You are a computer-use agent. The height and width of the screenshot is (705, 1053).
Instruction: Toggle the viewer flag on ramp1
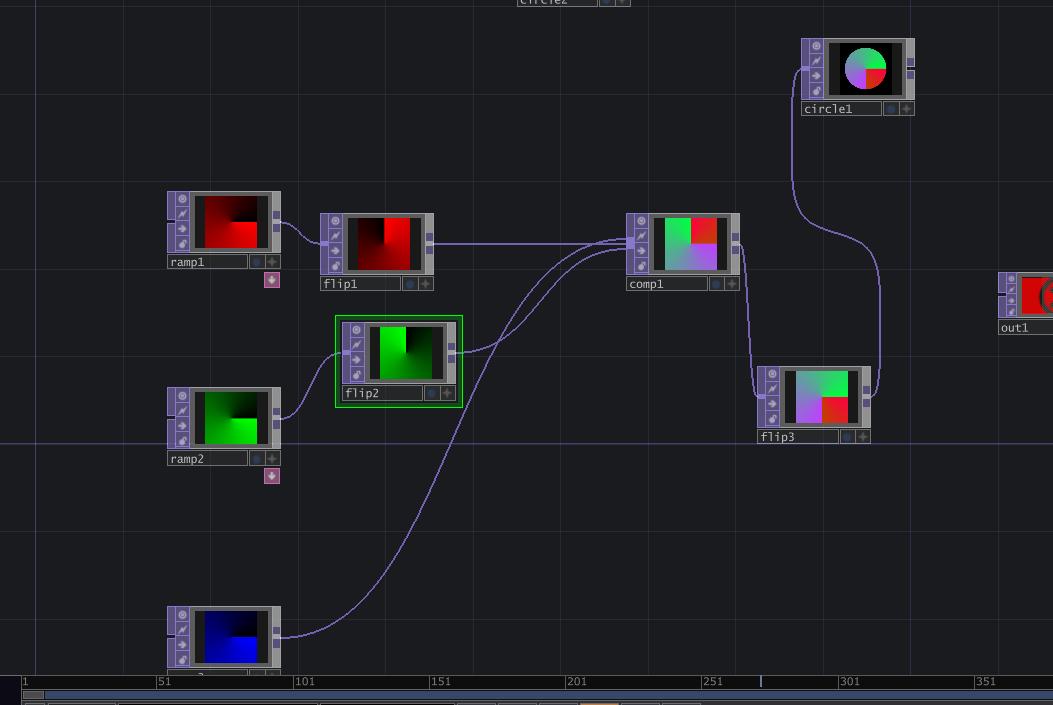(182, 199)
